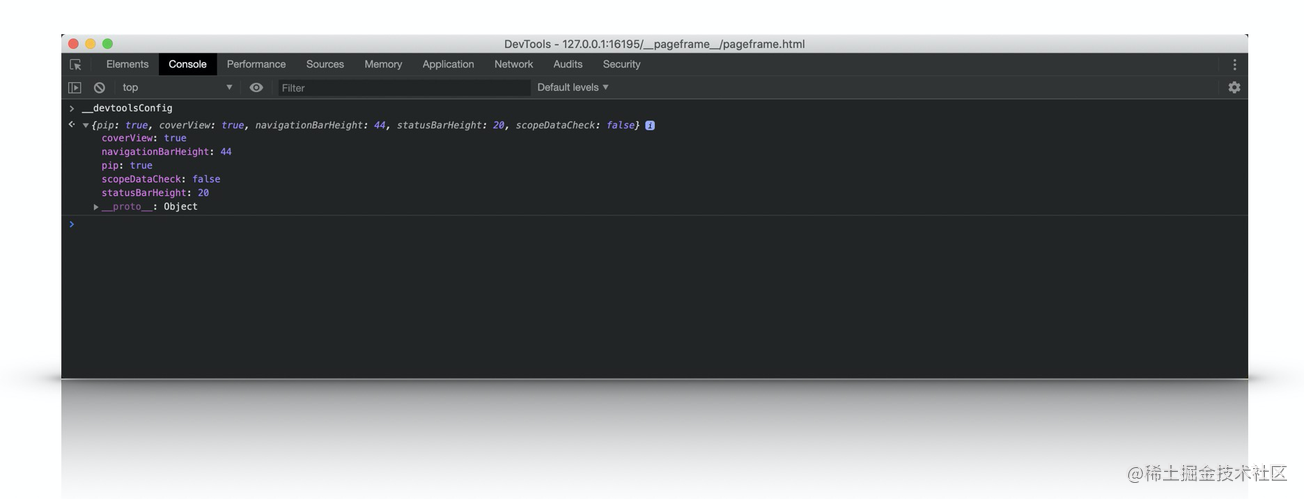Screen dimensions: 1304x499
Task: Switch to the Network tab
Action: click(x=513, y=64)
